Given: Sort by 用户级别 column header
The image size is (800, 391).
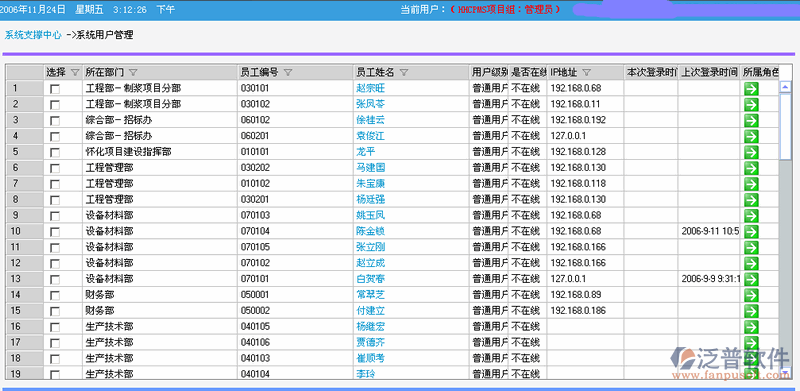Looking at the screenshot, I should (x=489, y=72).
